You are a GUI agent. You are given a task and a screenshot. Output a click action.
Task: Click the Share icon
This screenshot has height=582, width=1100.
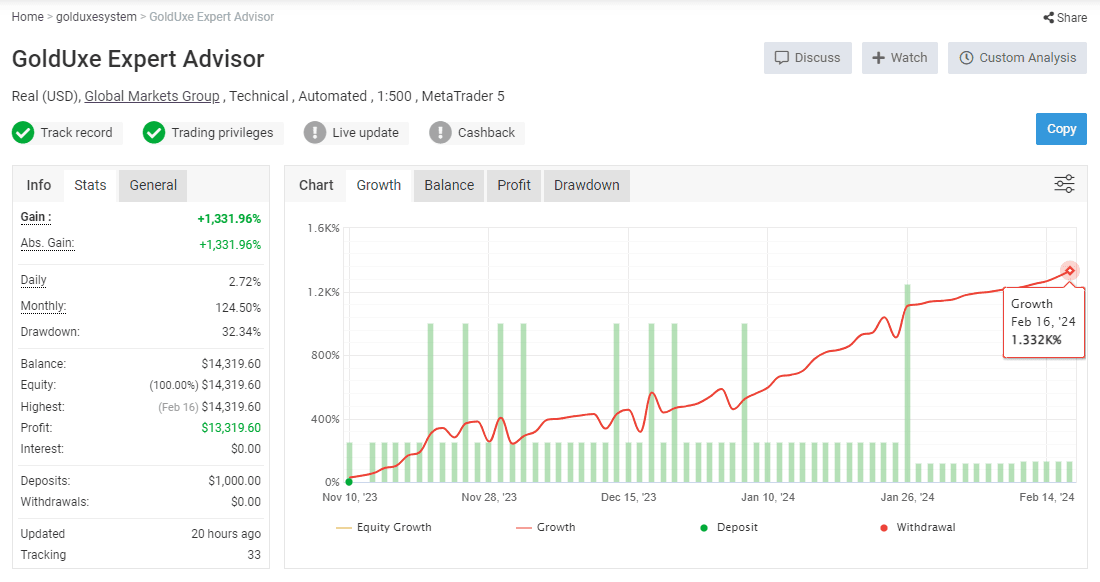1048,18
